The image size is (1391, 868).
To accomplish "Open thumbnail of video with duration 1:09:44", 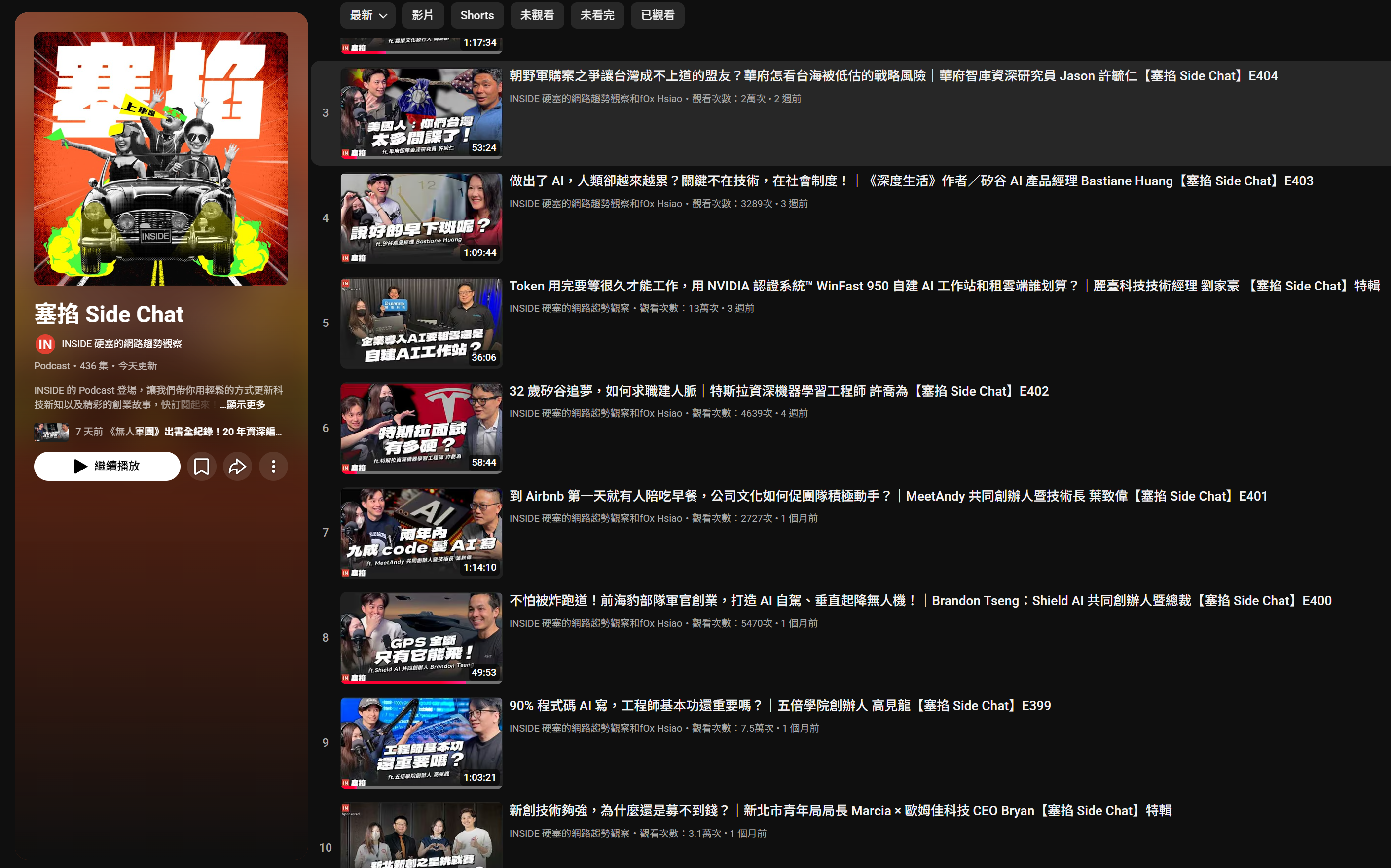I will tap(421, 218).
